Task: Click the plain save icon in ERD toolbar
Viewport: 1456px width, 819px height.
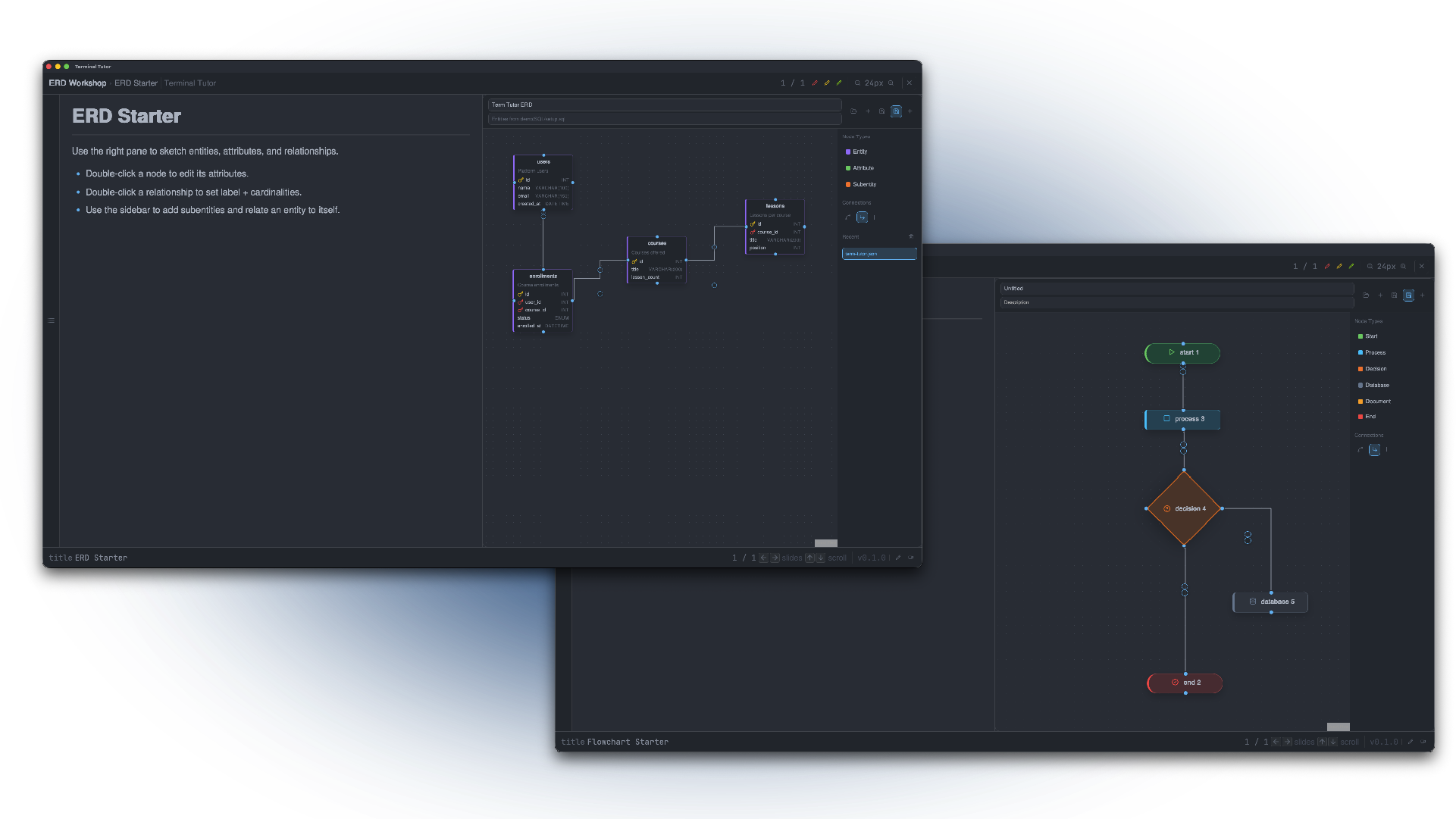Action: 881,111
